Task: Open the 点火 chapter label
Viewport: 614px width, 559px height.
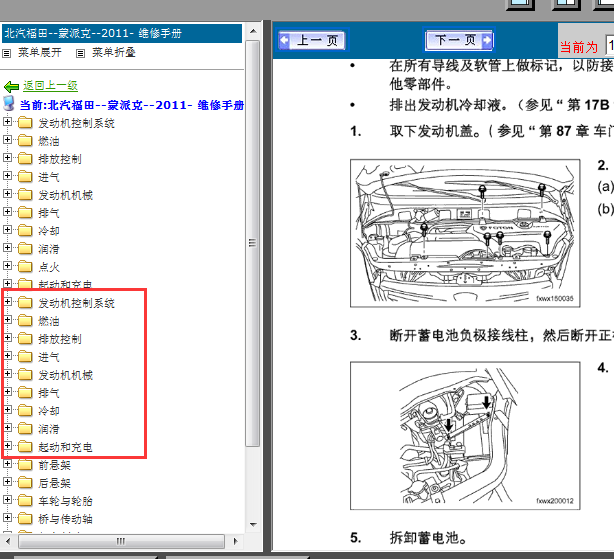Action: tap(49, 267)
